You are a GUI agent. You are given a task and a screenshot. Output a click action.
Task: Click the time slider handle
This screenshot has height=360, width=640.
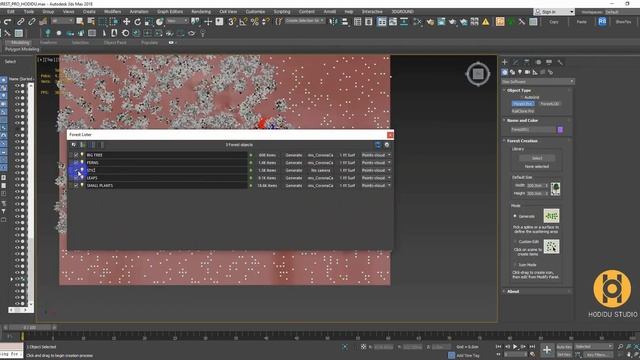point(29,327)
